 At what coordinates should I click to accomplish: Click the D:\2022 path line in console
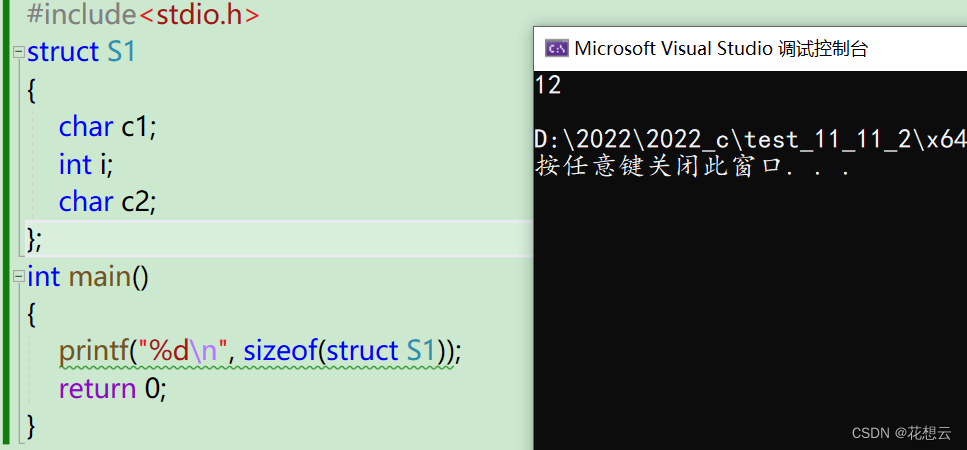pos(750,140)
